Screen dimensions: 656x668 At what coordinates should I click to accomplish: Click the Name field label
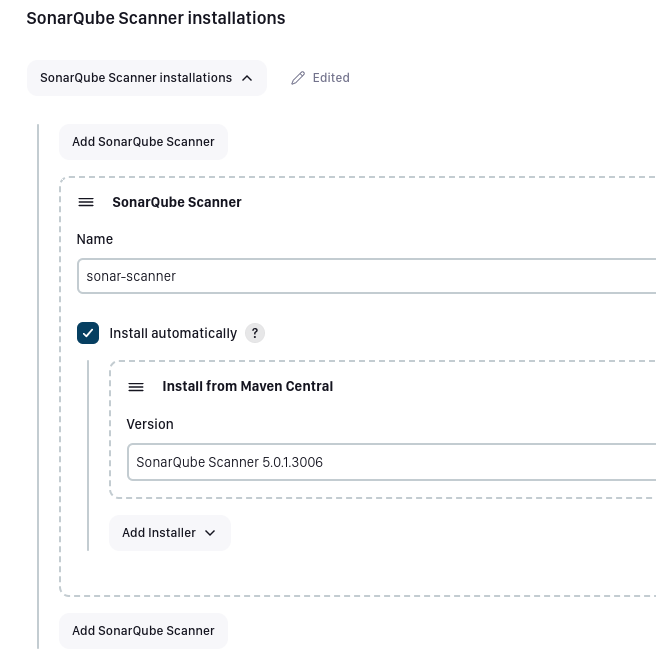click(x=95, y=239)
